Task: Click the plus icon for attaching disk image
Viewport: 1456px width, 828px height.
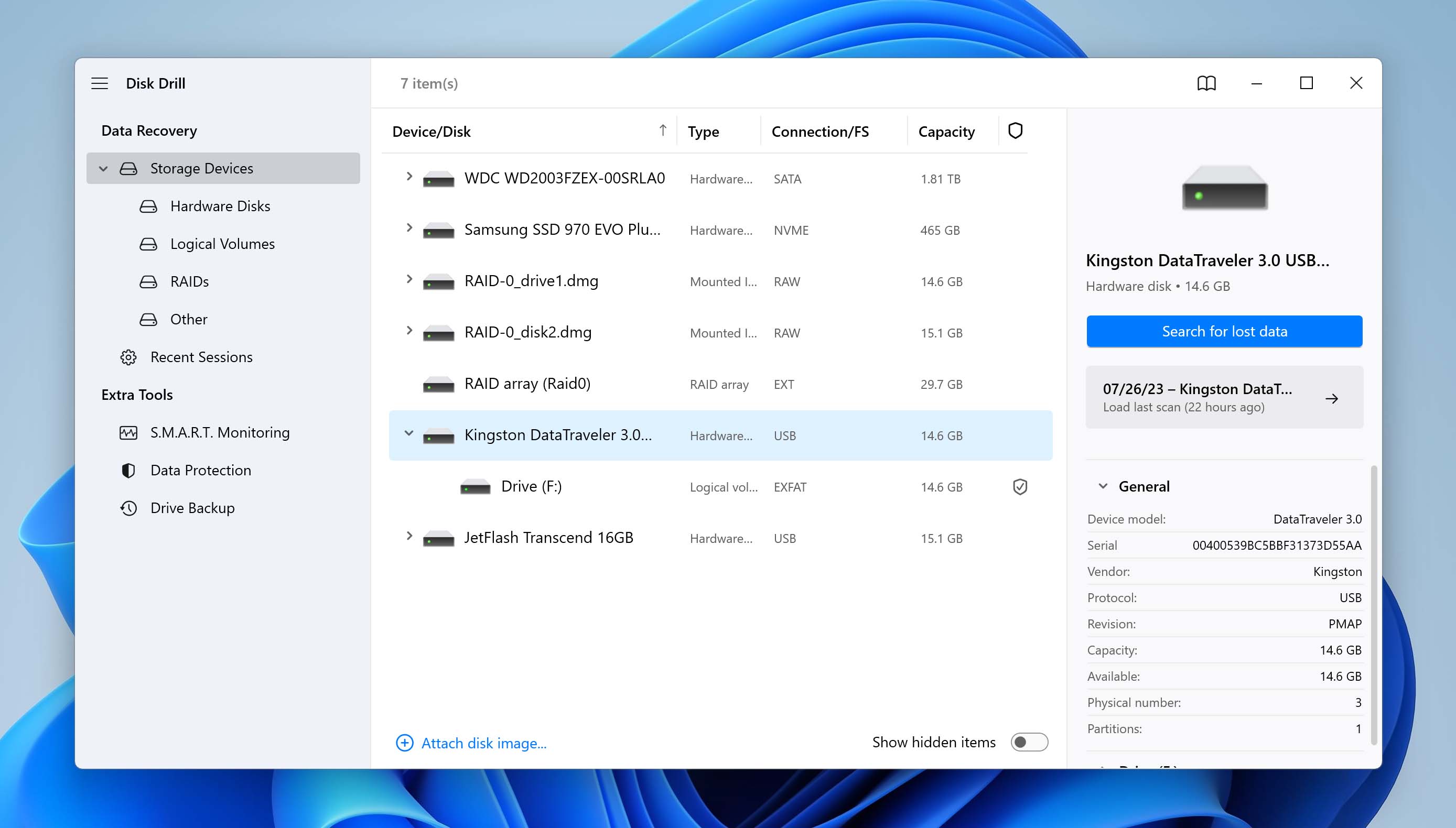Action: [405, 743]
